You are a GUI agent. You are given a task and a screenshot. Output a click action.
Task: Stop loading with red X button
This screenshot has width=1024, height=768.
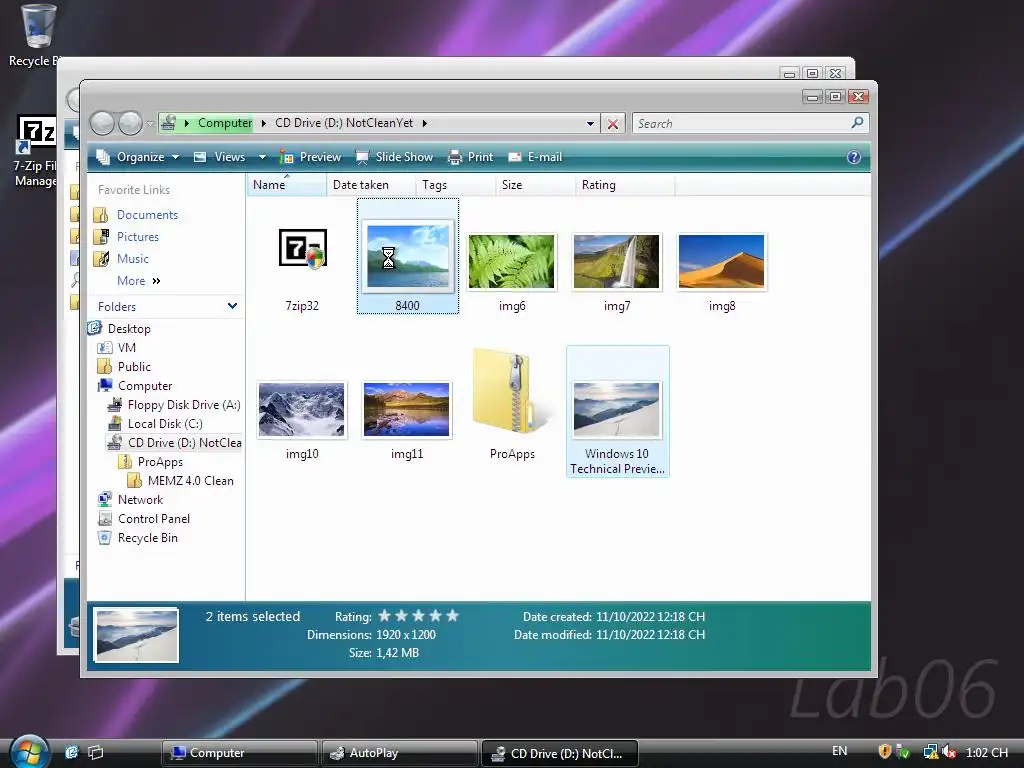(613, 123)
